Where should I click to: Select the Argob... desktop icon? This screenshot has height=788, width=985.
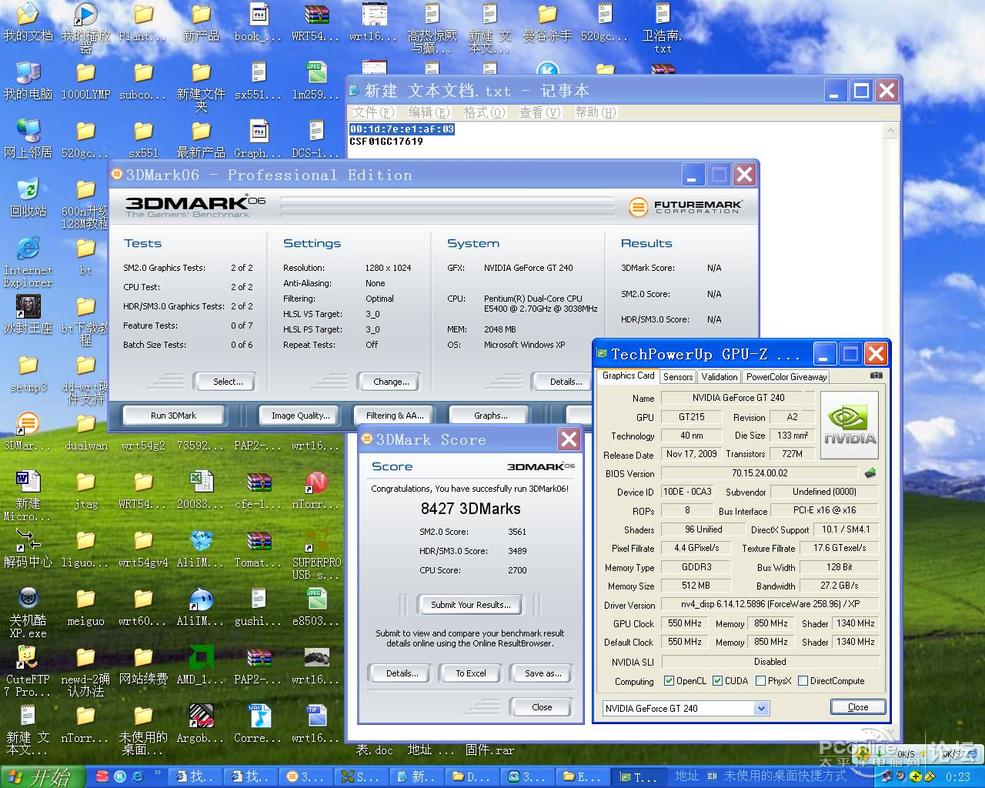[200, 725]
